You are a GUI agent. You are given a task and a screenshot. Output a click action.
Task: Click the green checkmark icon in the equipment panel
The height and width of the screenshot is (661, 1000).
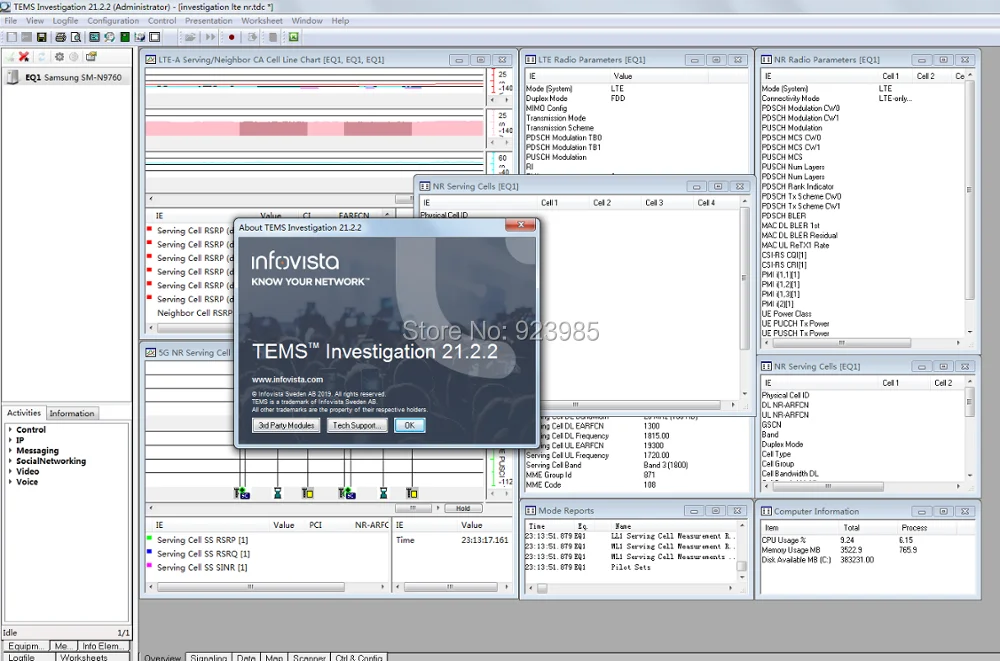(10, 56)
